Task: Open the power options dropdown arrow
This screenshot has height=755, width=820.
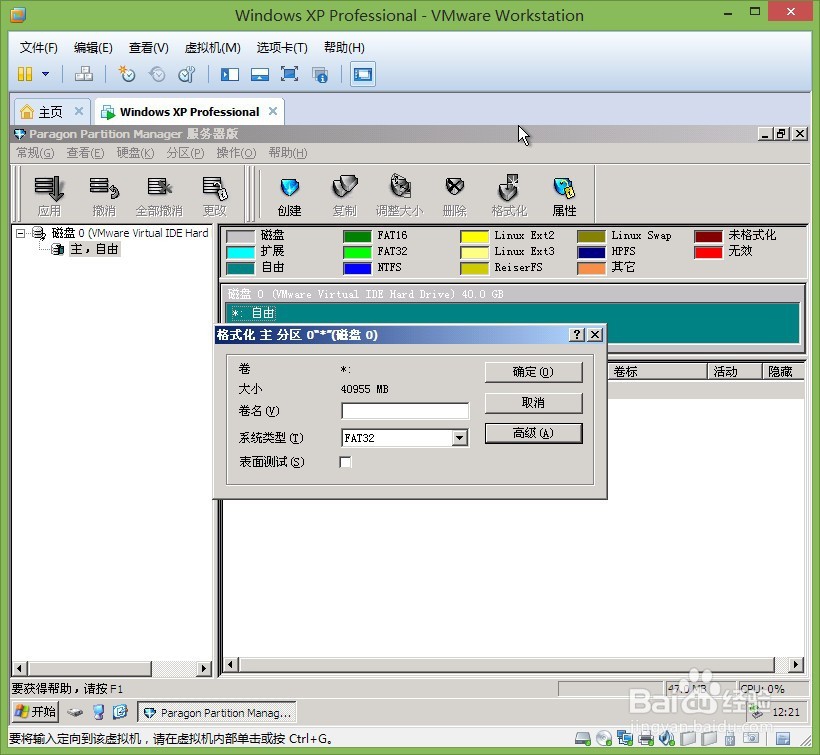Action: click(45, 74)
